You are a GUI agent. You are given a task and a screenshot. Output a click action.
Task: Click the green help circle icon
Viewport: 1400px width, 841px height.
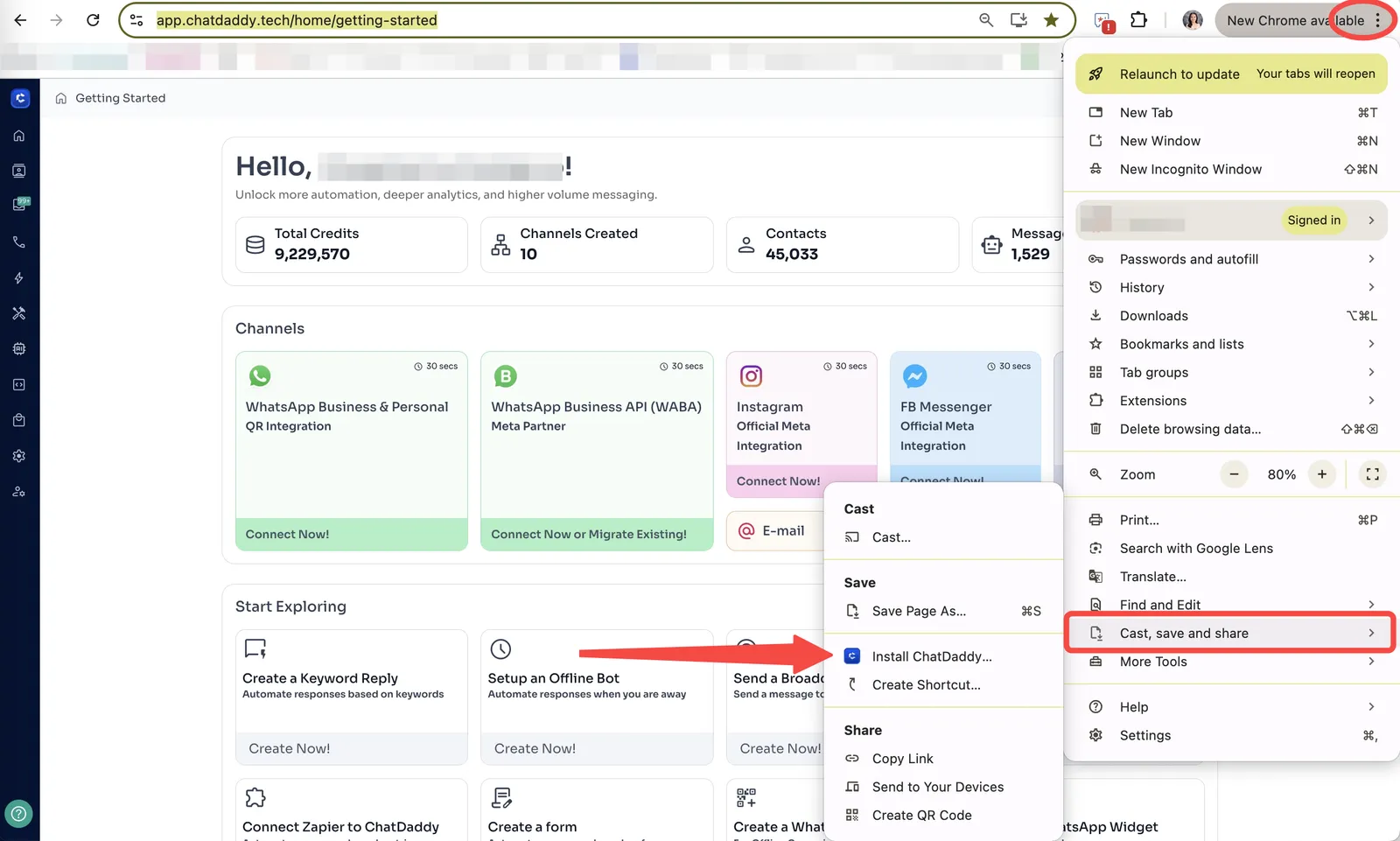click(x=19, y=814)
